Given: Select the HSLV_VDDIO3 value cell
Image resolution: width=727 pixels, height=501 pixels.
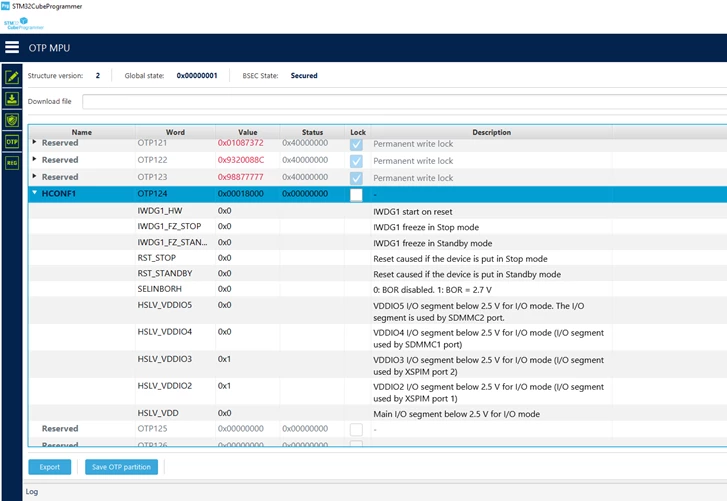Looking at the screenshot, I should tap(248, 359).
